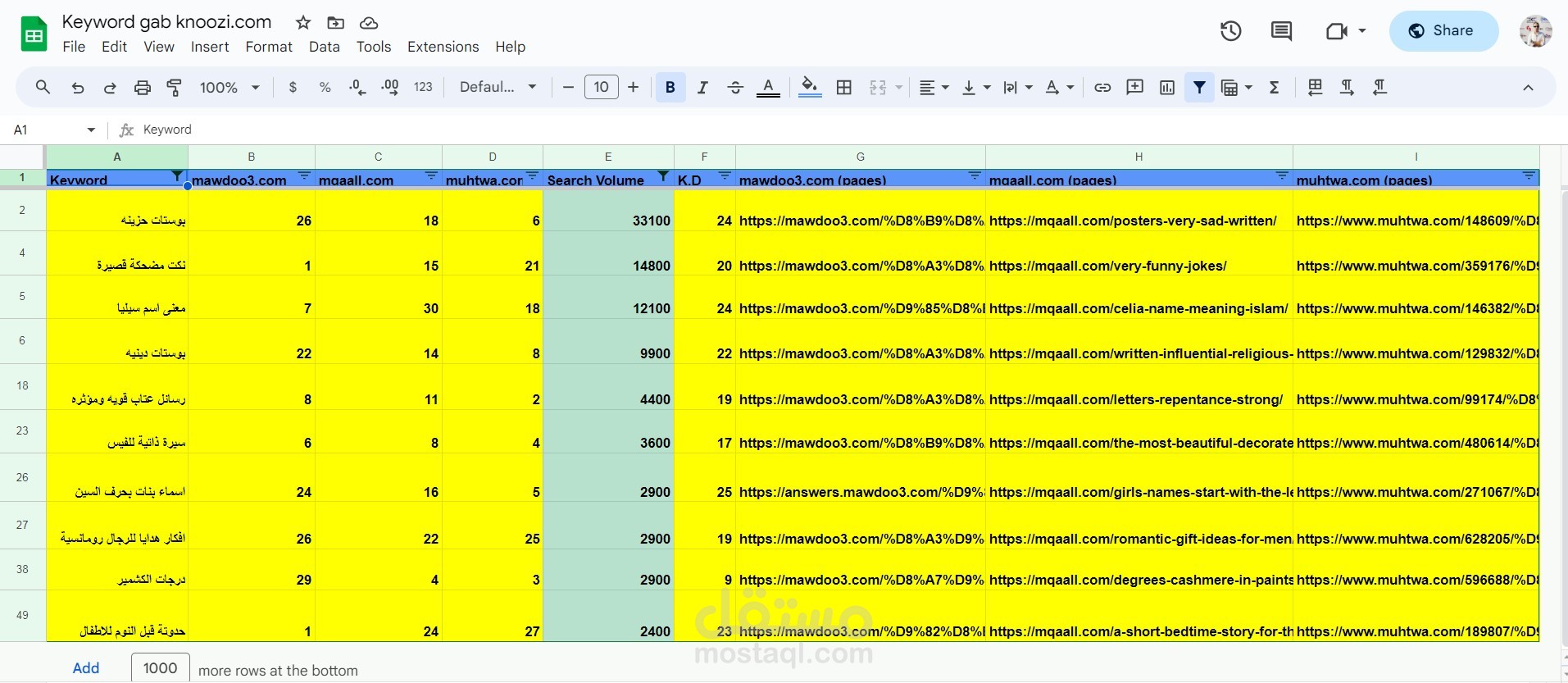
Task: Open the Insert menu
Action: pos(210,47)
